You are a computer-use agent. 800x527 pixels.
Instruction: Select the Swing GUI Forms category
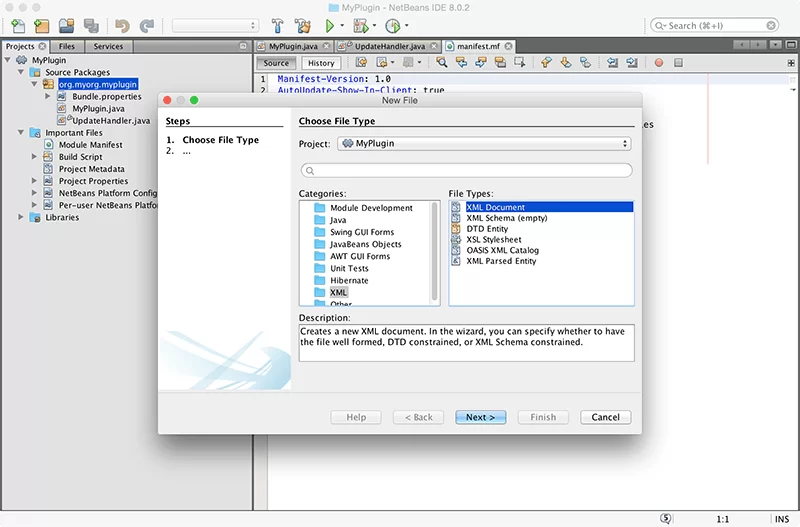[x=362, y=232]
